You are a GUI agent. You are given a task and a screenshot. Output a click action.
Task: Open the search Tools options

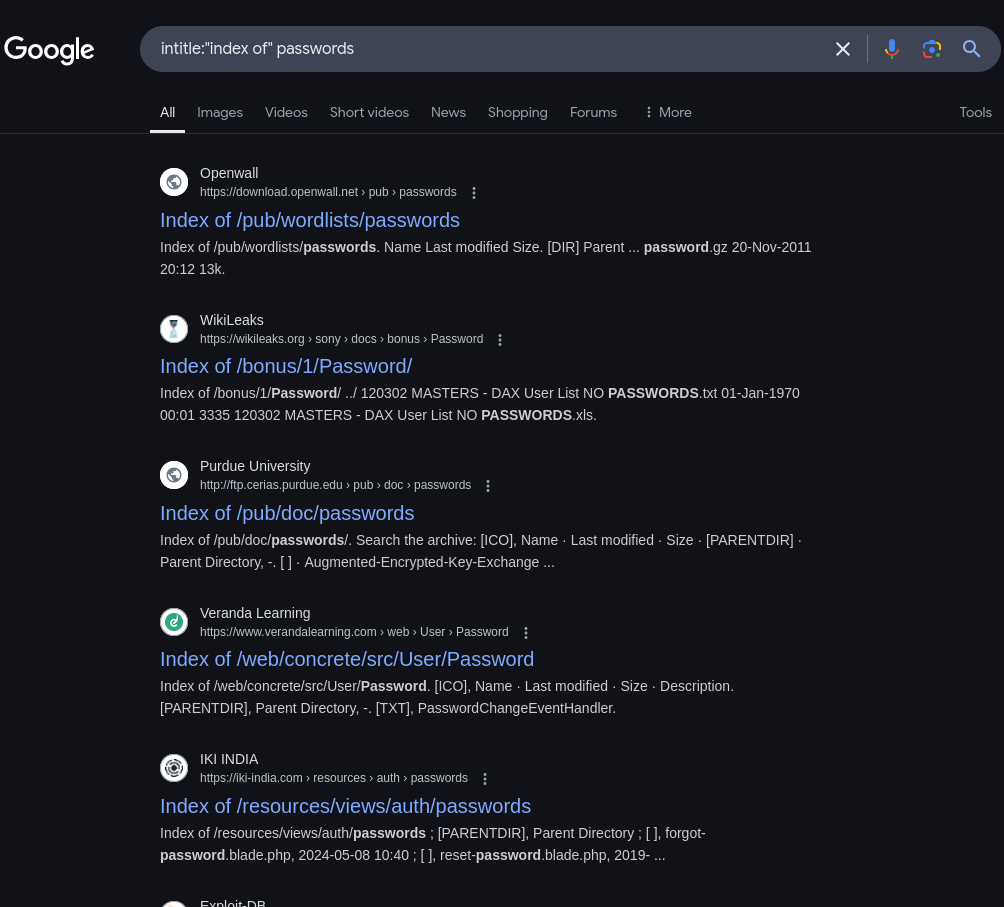pos(975,113)
